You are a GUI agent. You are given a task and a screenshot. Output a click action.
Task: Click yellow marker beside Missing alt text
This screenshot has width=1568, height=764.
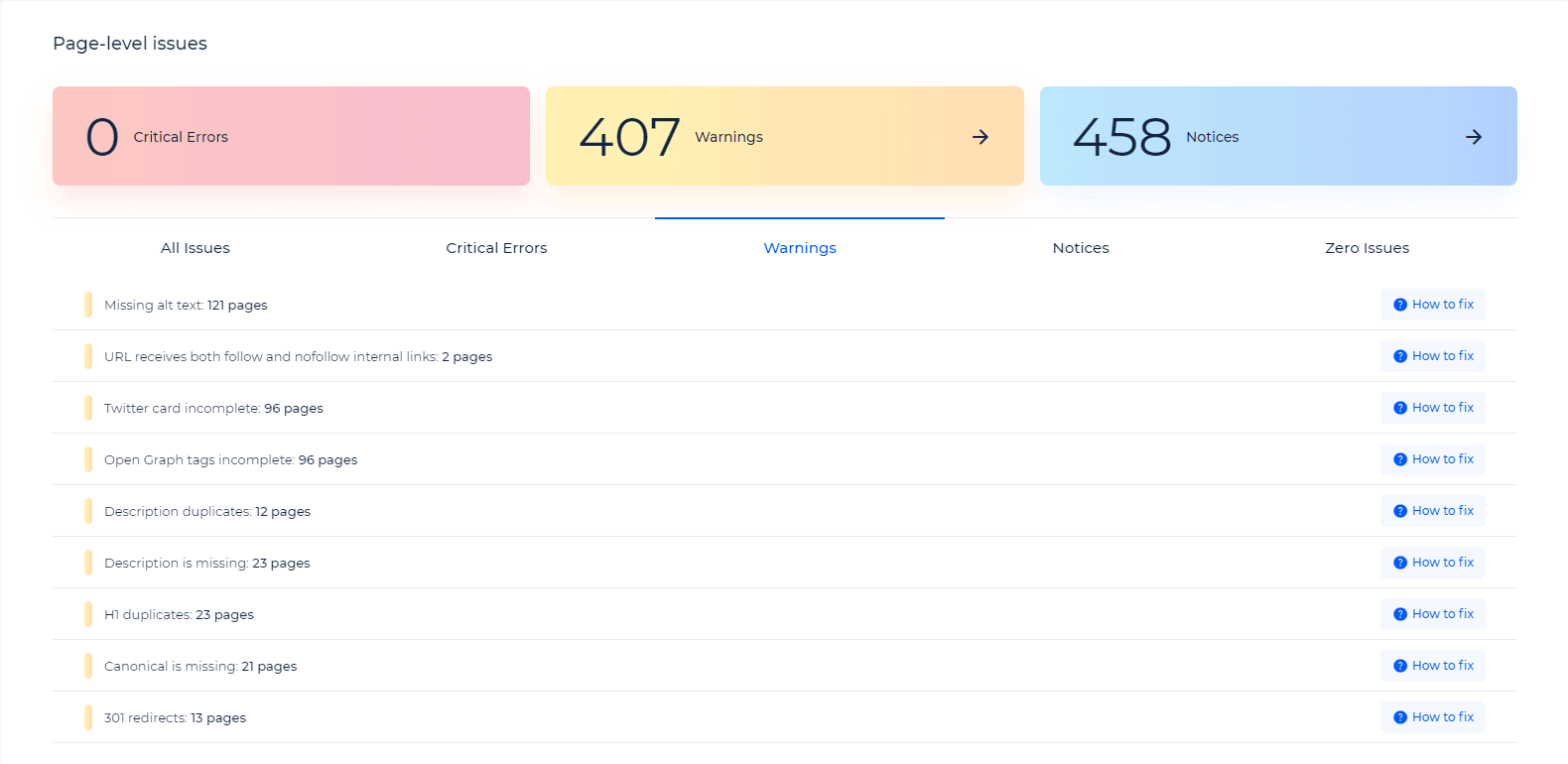point(88,305)
